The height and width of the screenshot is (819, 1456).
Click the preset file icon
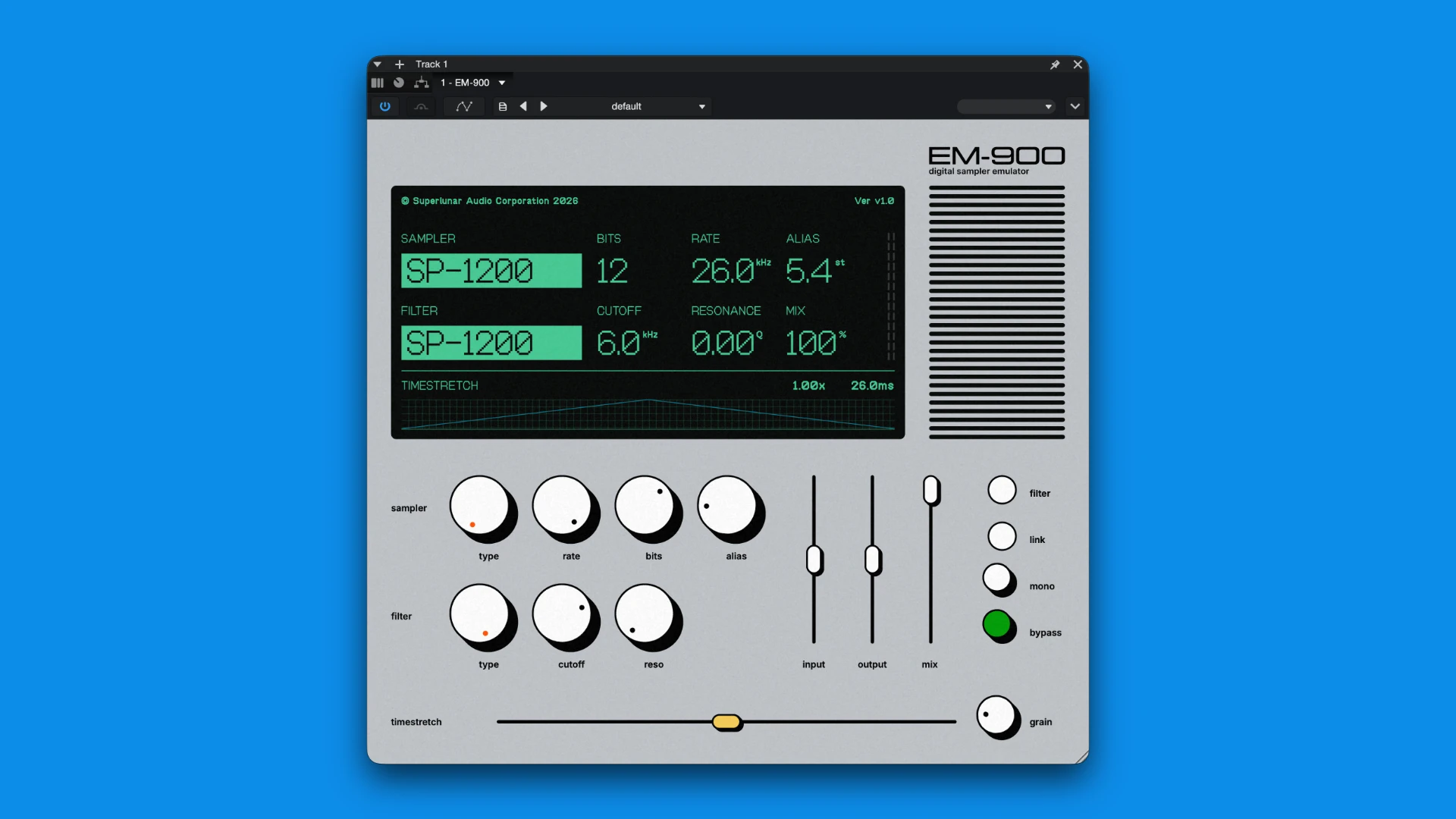point(503,106)
